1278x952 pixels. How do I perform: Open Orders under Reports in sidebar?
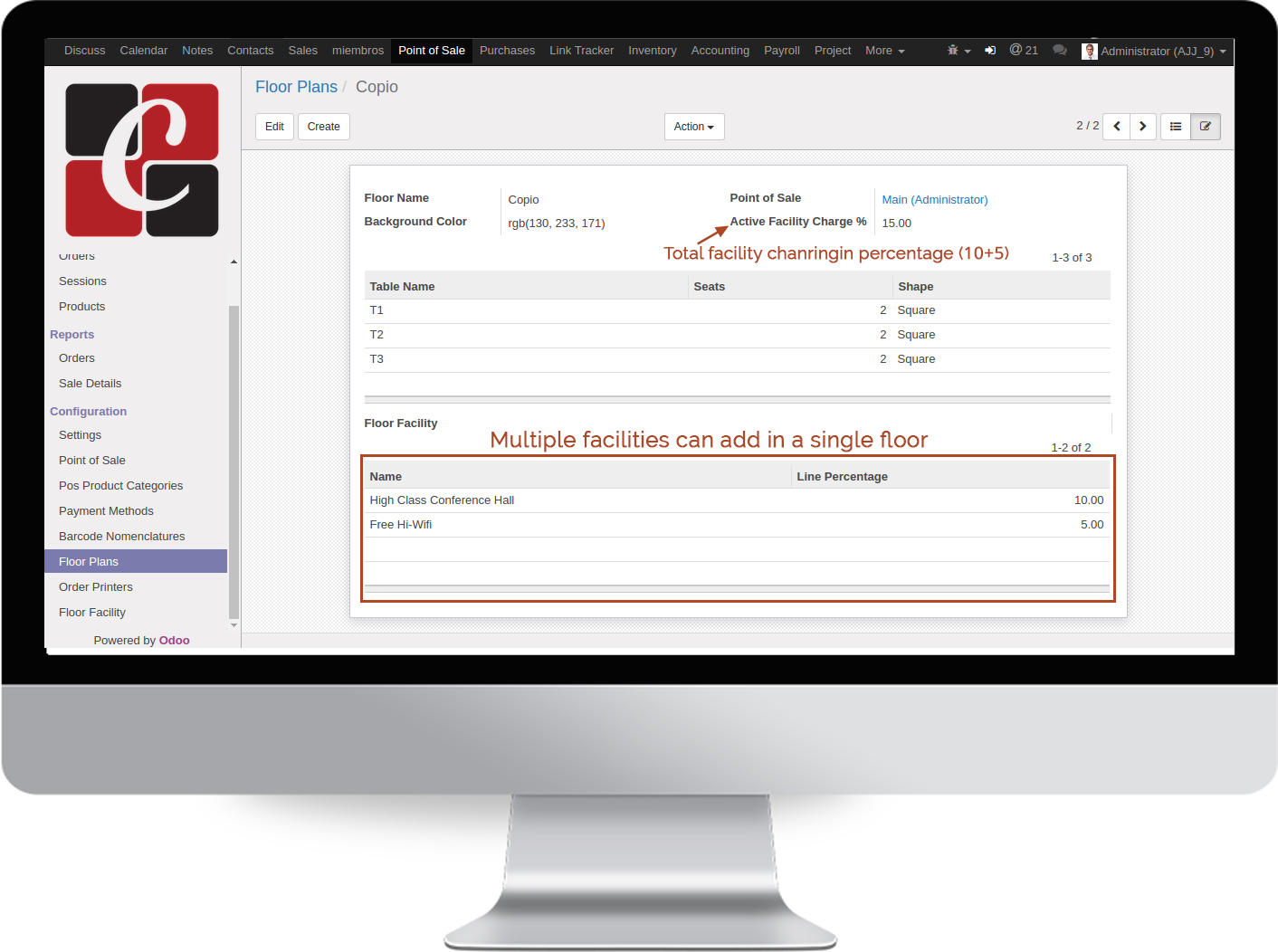[x=77, y=358]
